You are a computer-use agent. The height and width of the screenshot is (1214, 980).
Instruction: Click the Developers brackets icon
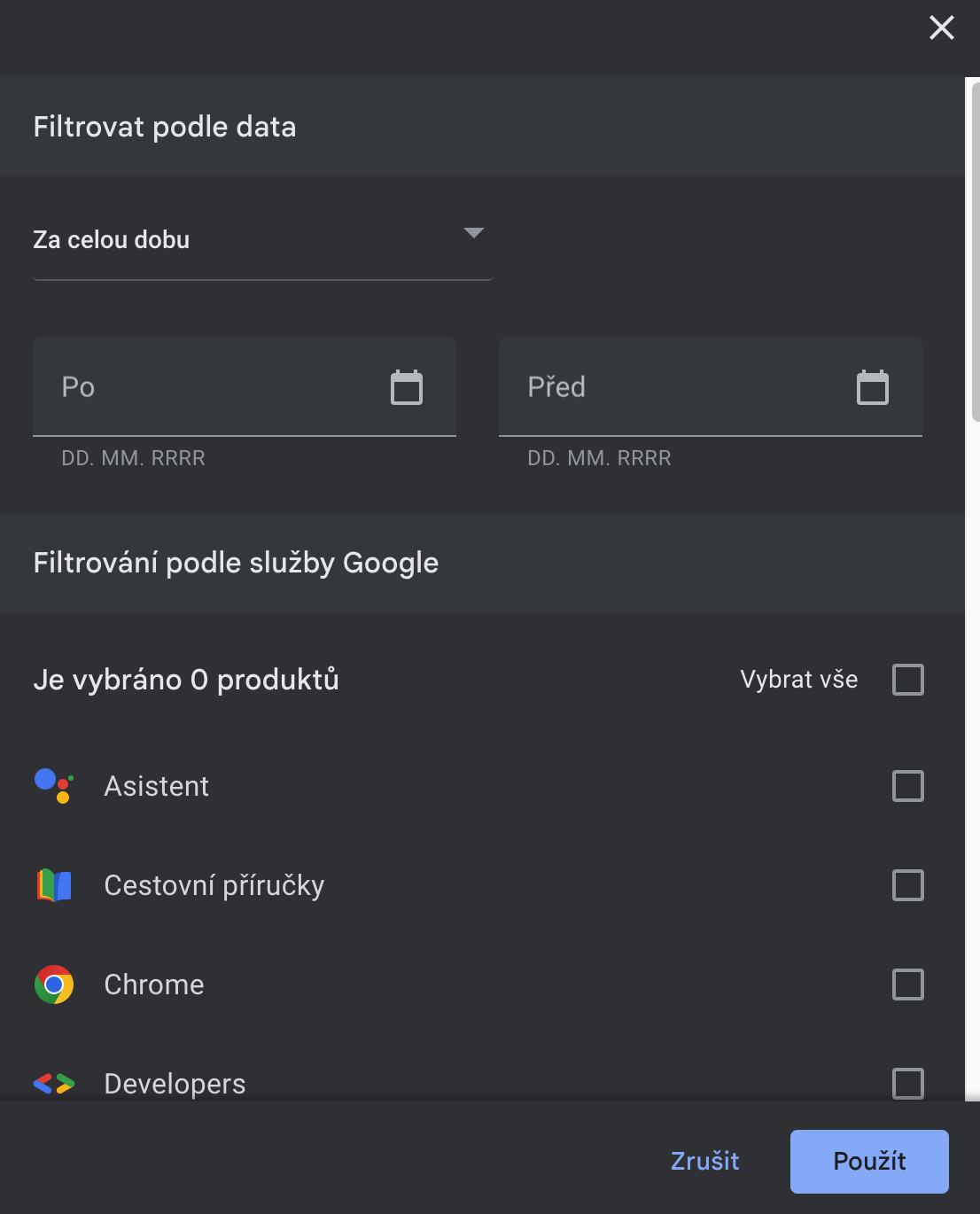pos(54,1083)
